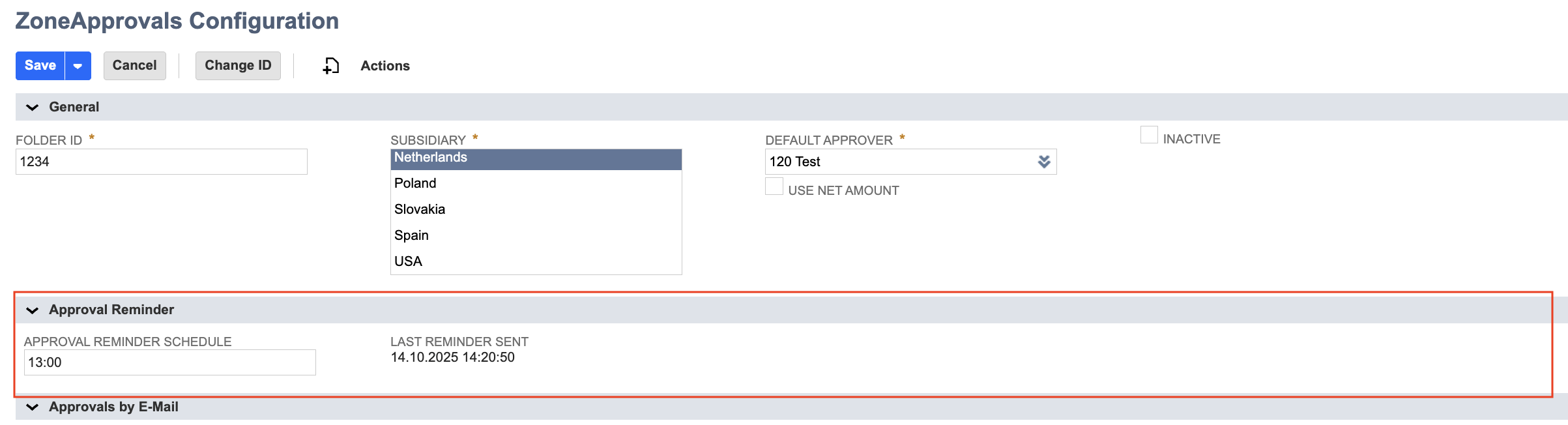Select Slovakia in Subsidiary list
The height and width of the screenshot is (425, 1568).
(x=536, y=209)
